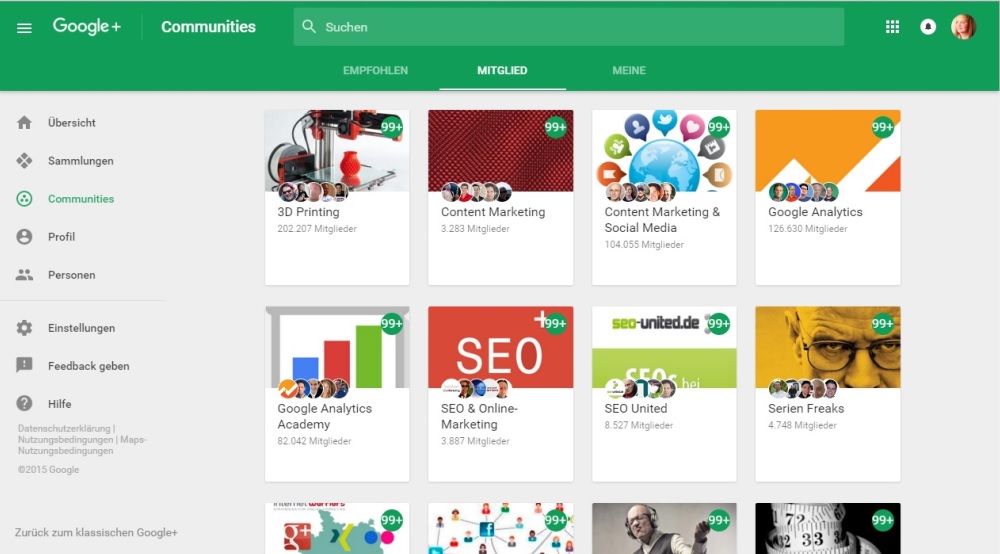Open the Google apps grid

tap(893, 27)
